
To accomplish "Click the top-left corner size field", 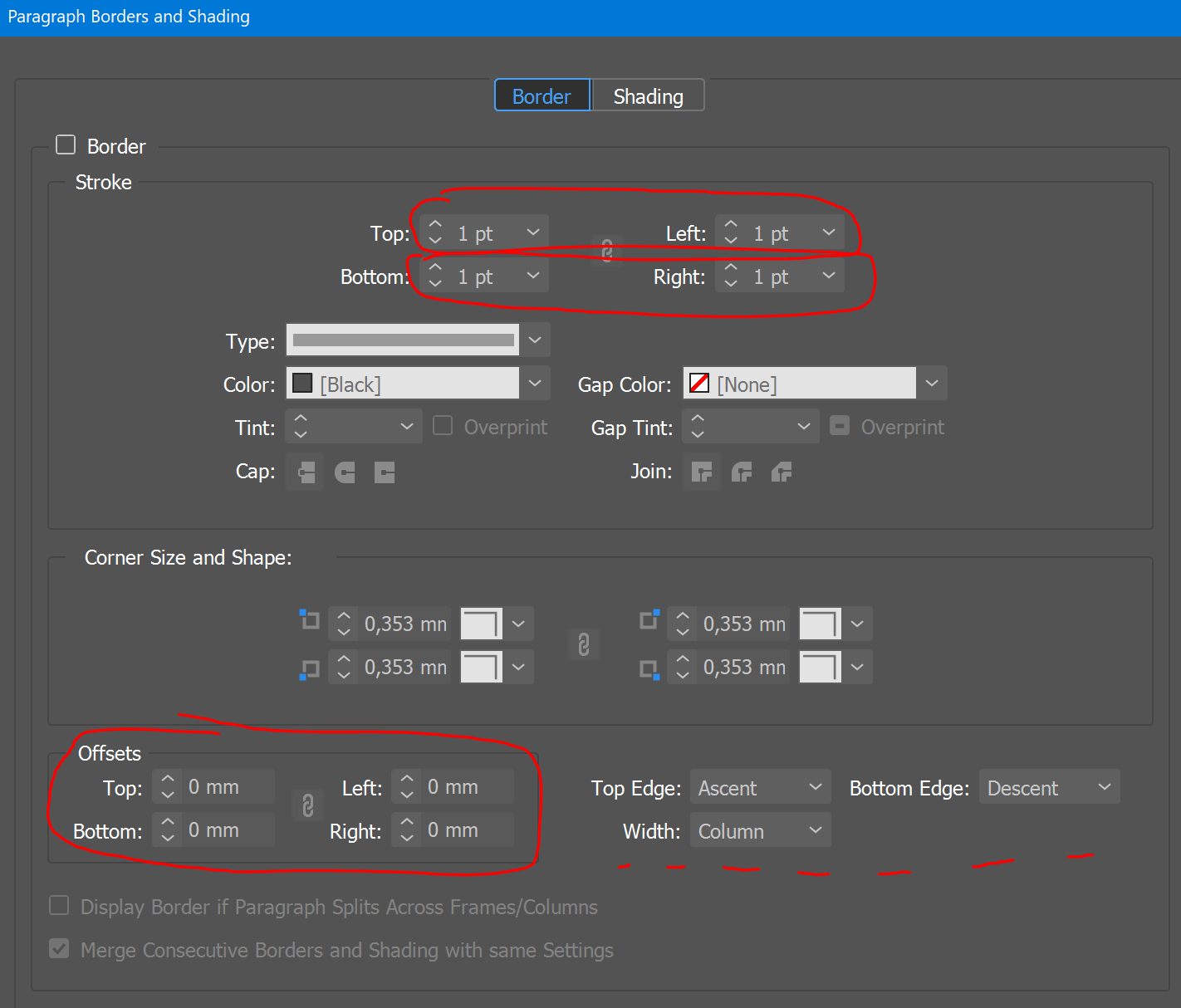I will coord(405,624).
